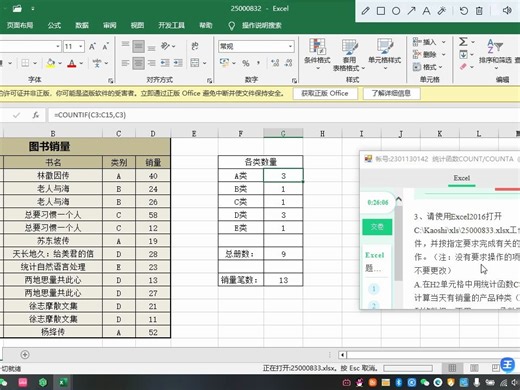Image resolution: width=520 pixels, height=390 pixels.
Task: Click the Tell Me search box (操作说明搜索)
Action: 262,25
